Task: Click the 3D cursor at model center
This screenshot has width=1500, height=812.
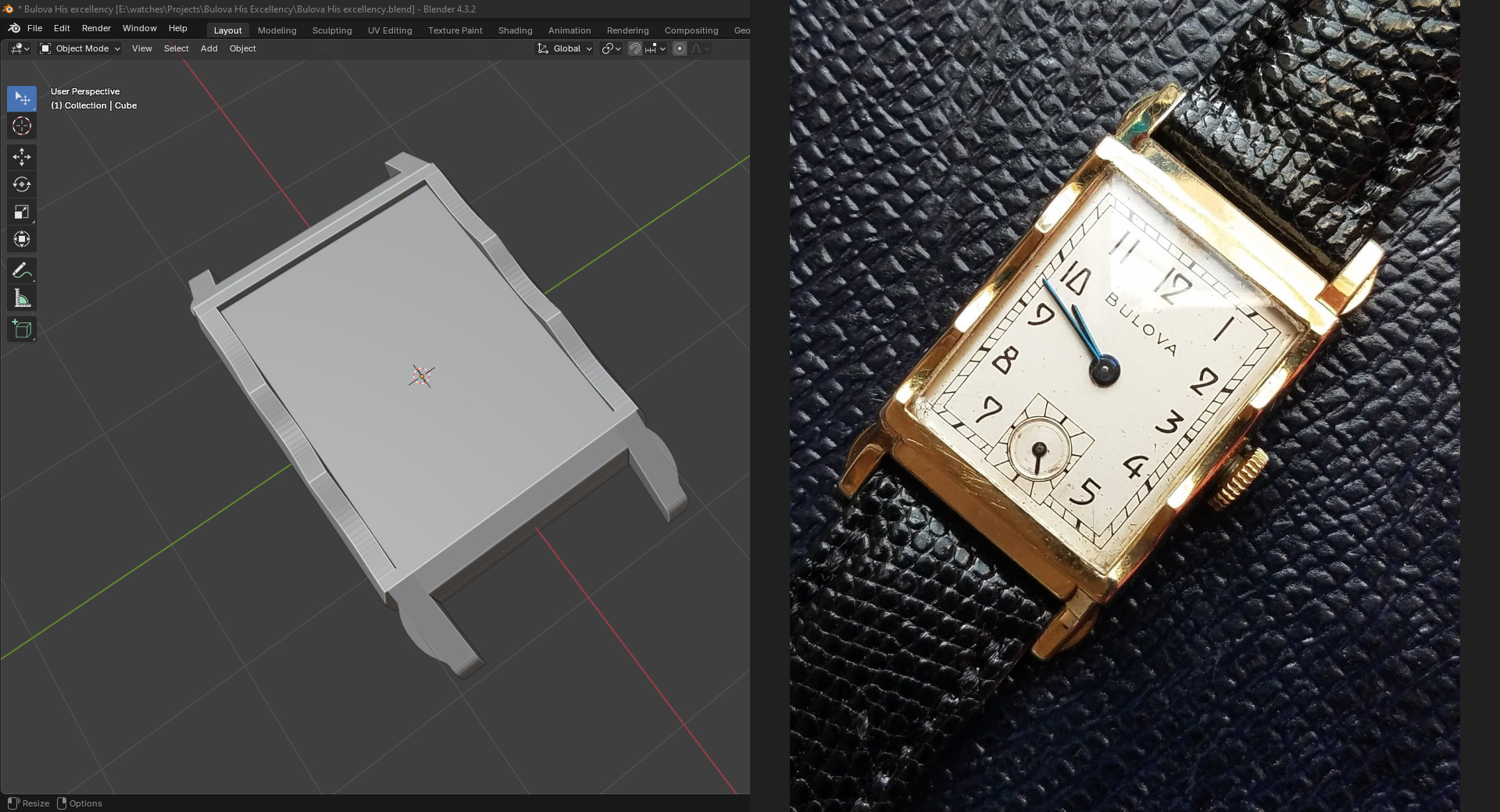Action: coord(422,376)
